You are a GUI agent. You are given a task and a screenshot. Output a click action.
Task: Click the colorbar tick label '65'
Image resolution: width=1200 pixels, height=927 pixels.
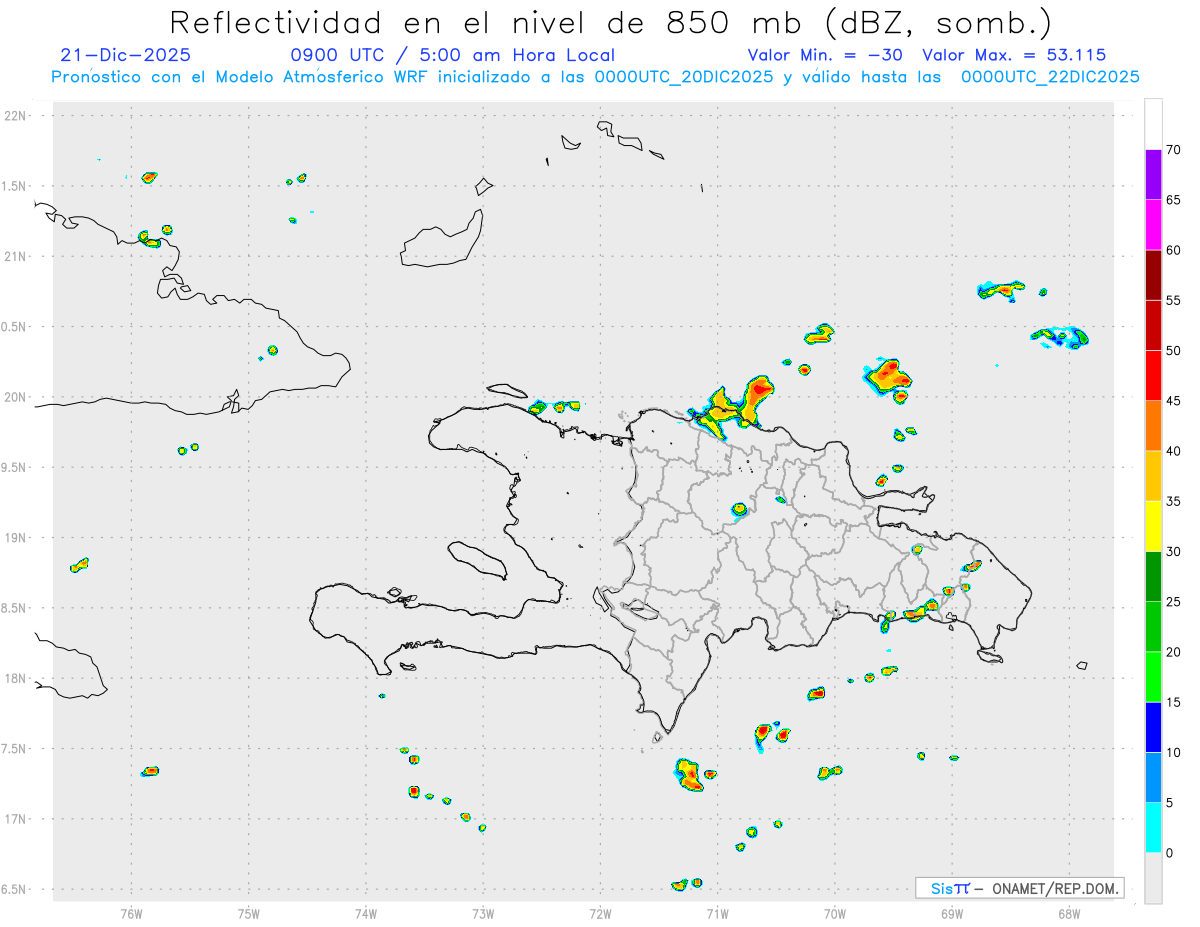(1173, 200)
